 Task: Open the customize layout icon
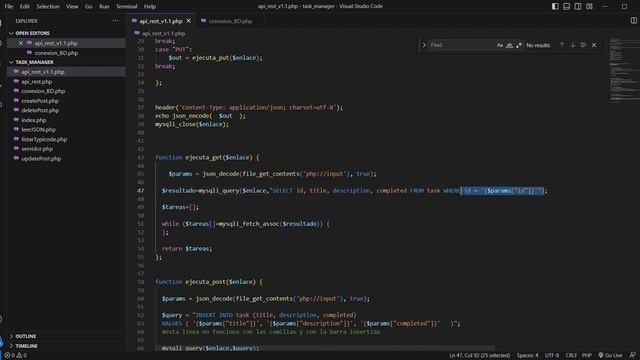(589, 6)
